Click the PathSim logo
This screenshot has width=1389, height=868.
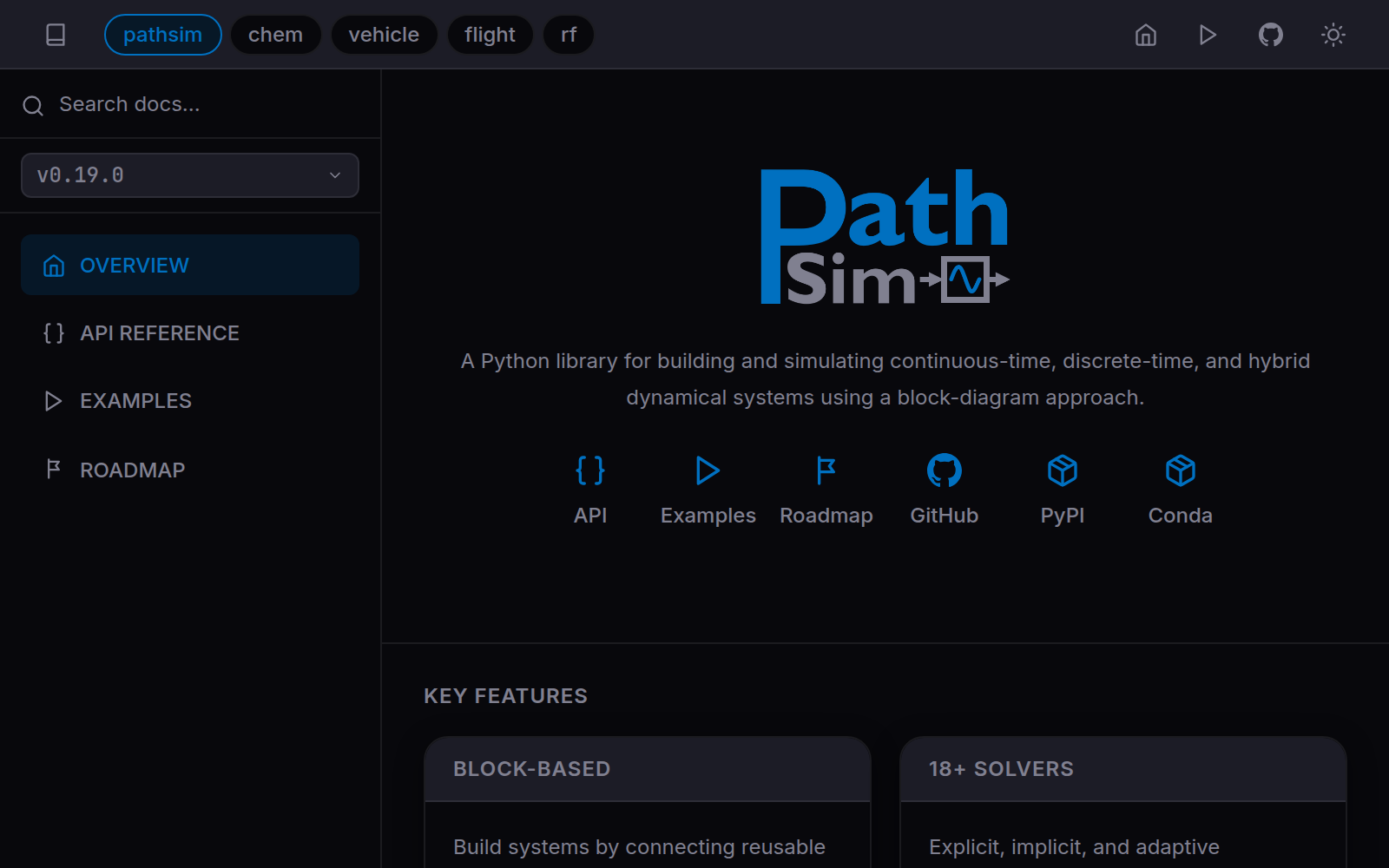(884, 234)
